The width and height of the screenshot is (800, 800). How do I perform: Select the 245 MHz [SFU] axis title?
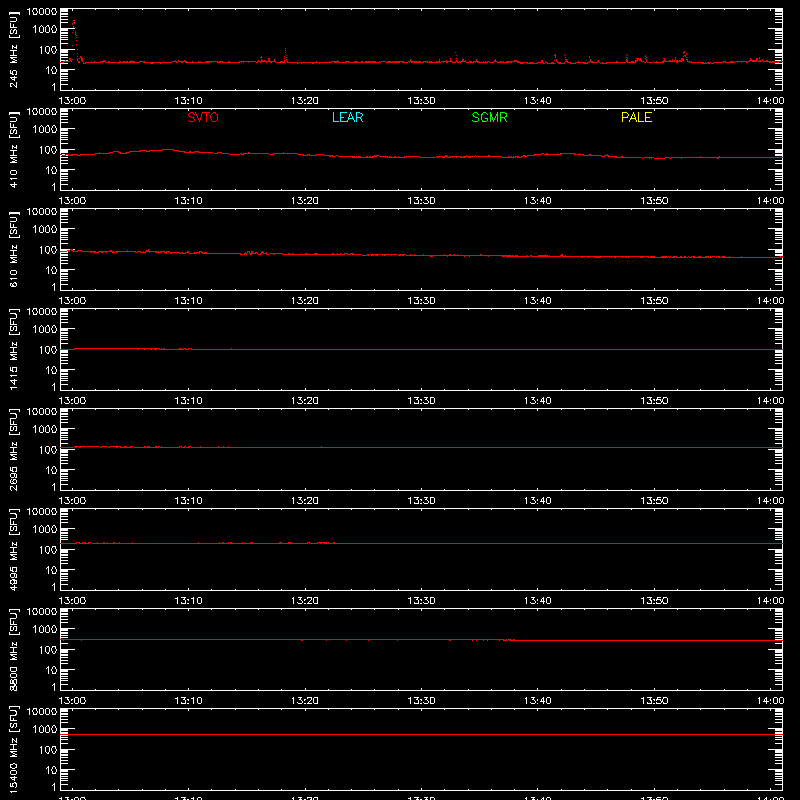(x=13, y=49)
